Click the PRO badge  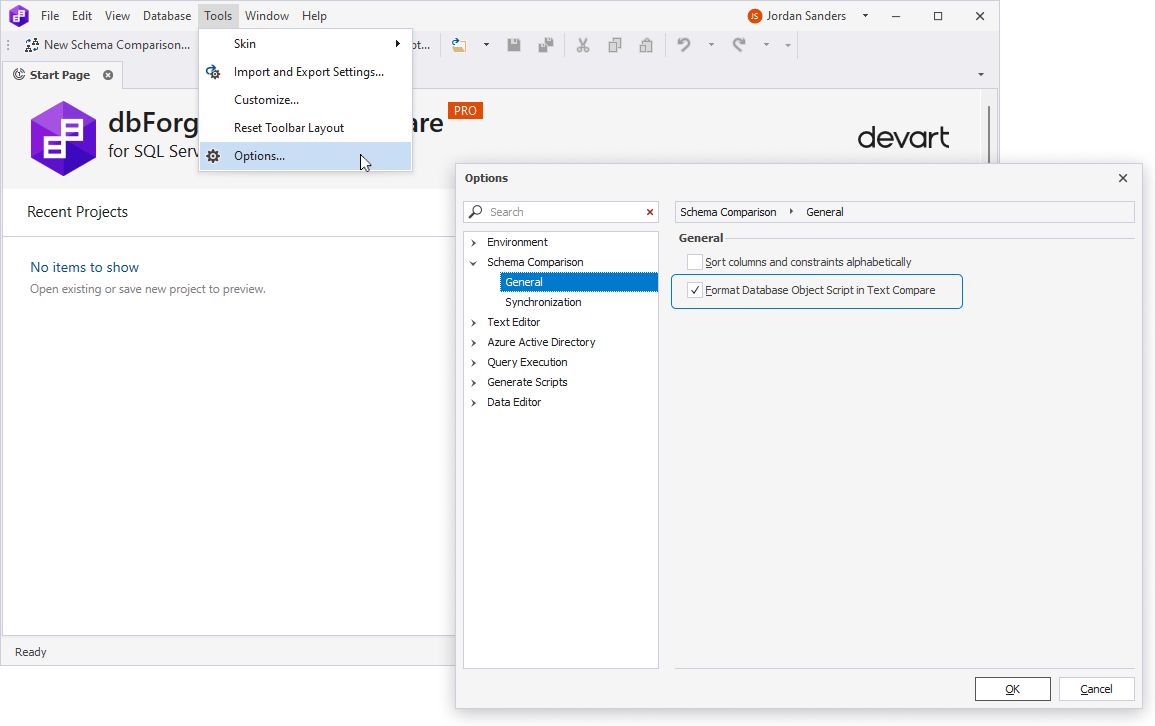(x=465, y=110)
